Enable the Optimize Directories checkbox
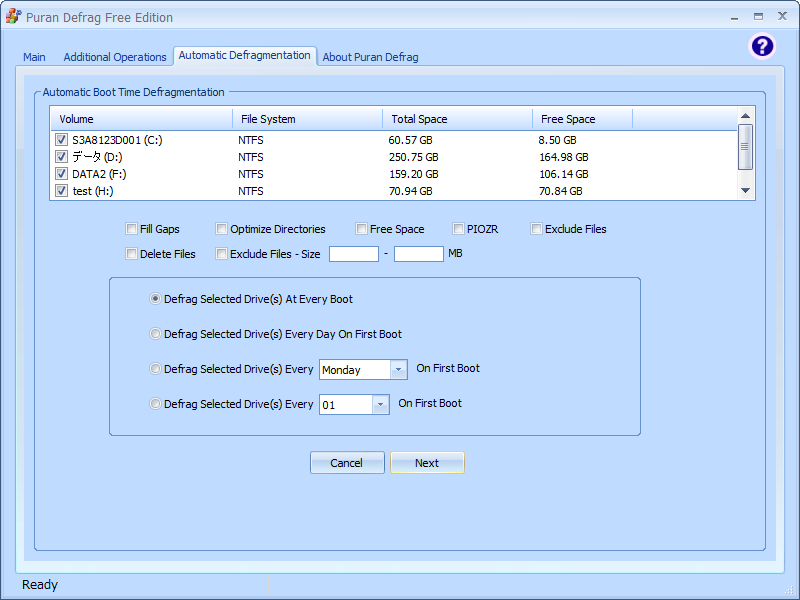Image resolution: width=800 pixels, height=600 pixels. (221, 229)
